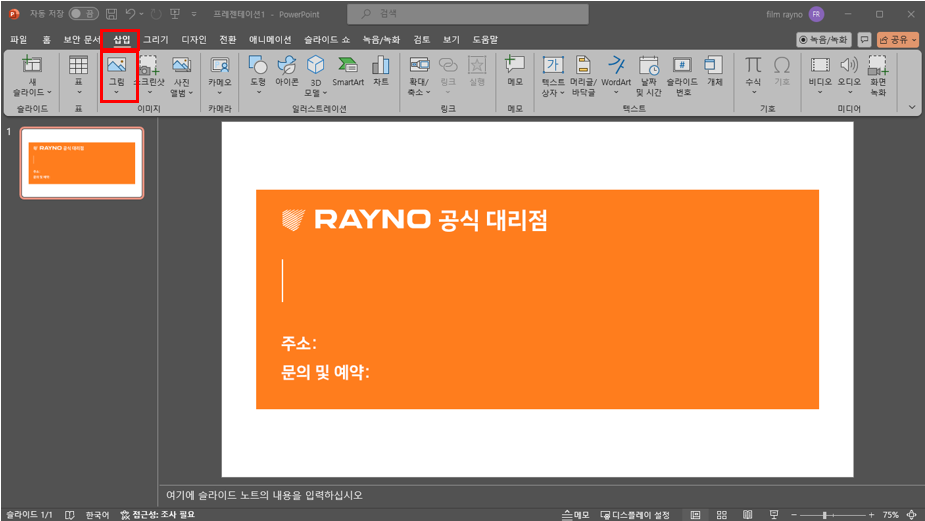Switch to the 애니메이션 tab
Screen dimensions: 925x521
coord(270,40)
